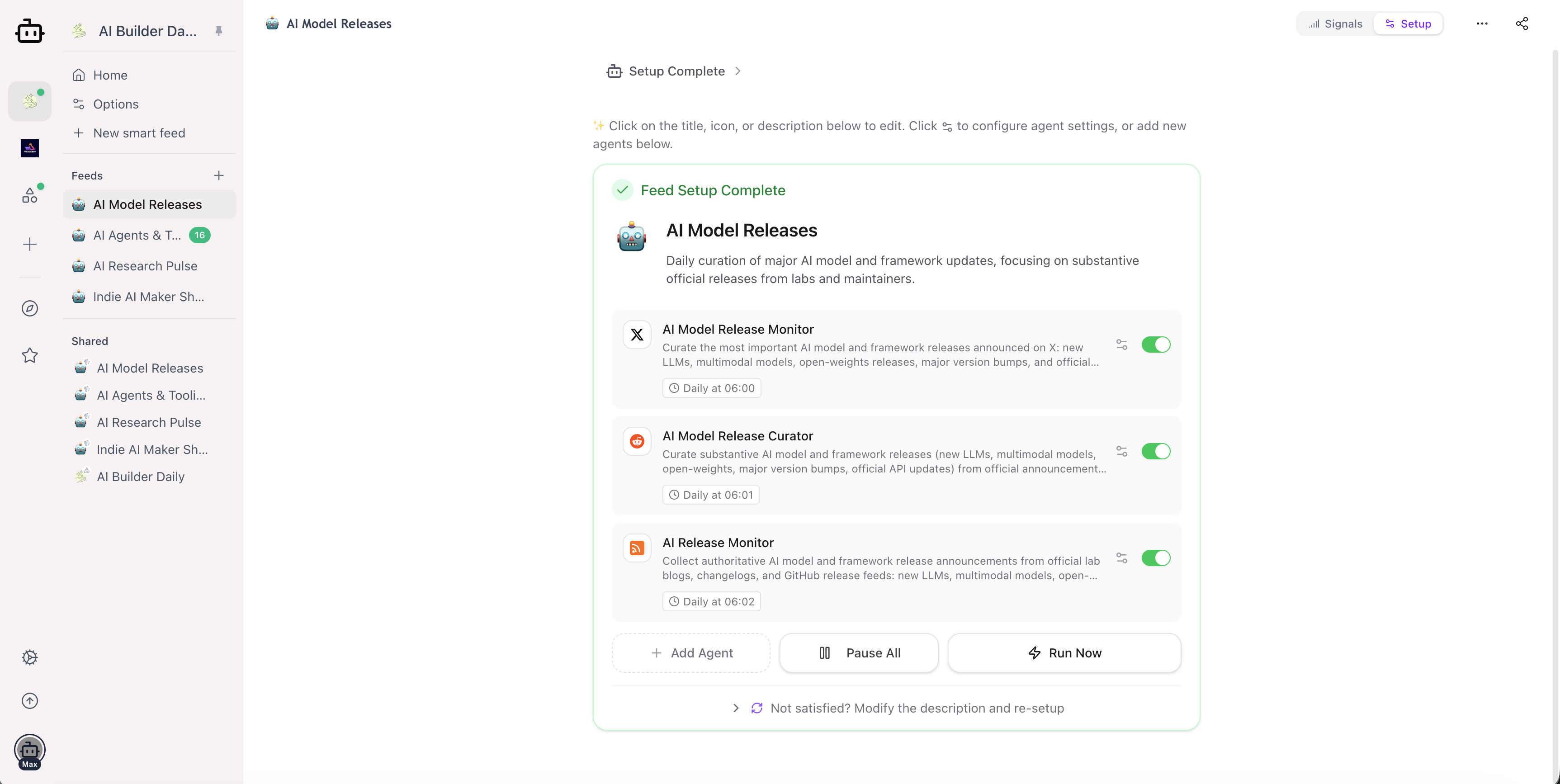The image size is (1560, 784).
Task: Click the Run Now button
Action: 1064,652
